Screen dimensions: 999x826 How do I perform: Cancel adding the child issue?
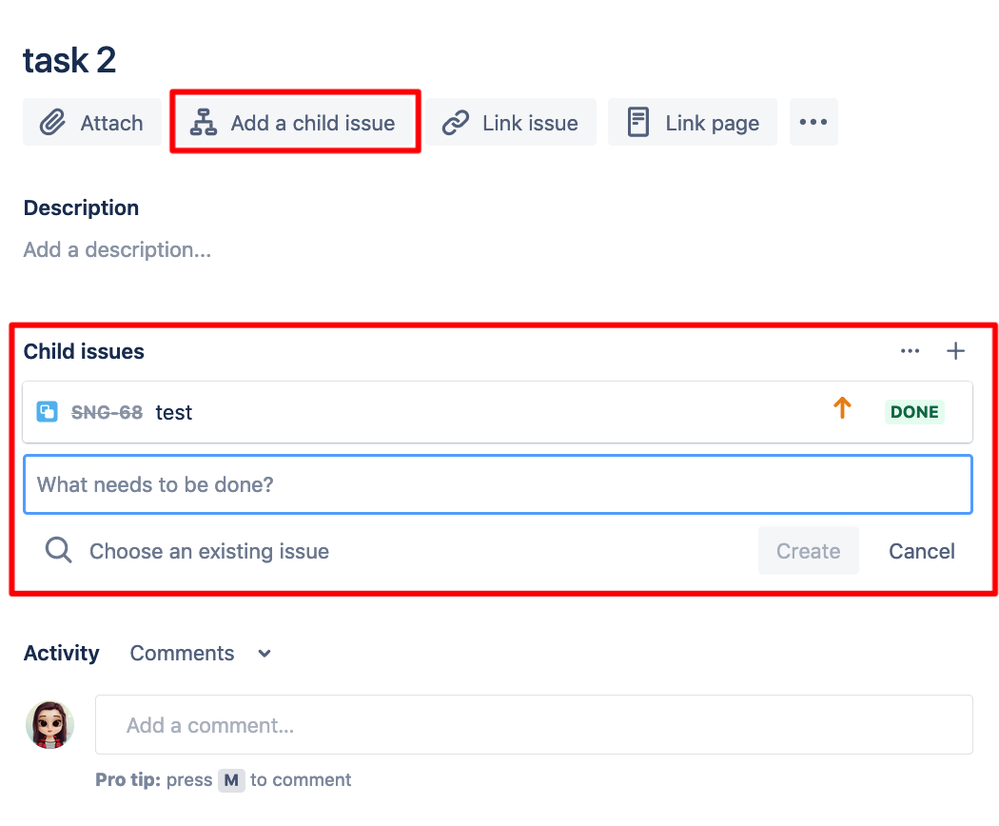click(920, 550)
